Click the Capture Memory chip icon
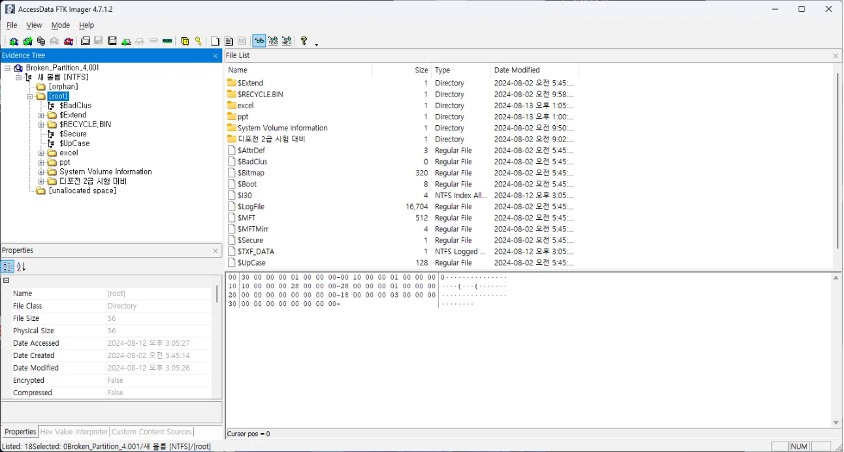Screen dimensions: 844x452 (167, 41)
